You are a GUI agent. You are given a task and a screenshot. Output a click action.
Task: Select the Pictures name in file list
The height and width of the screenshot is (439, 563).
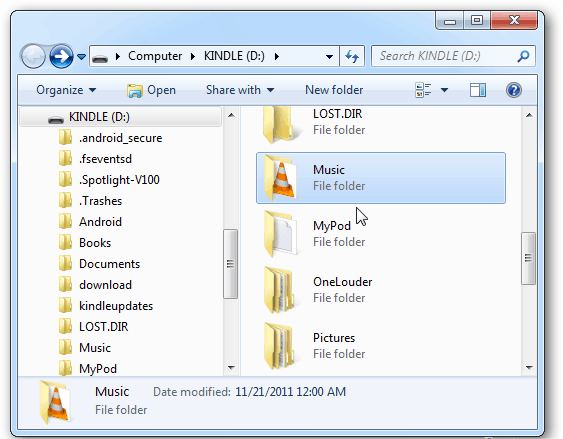334,338
